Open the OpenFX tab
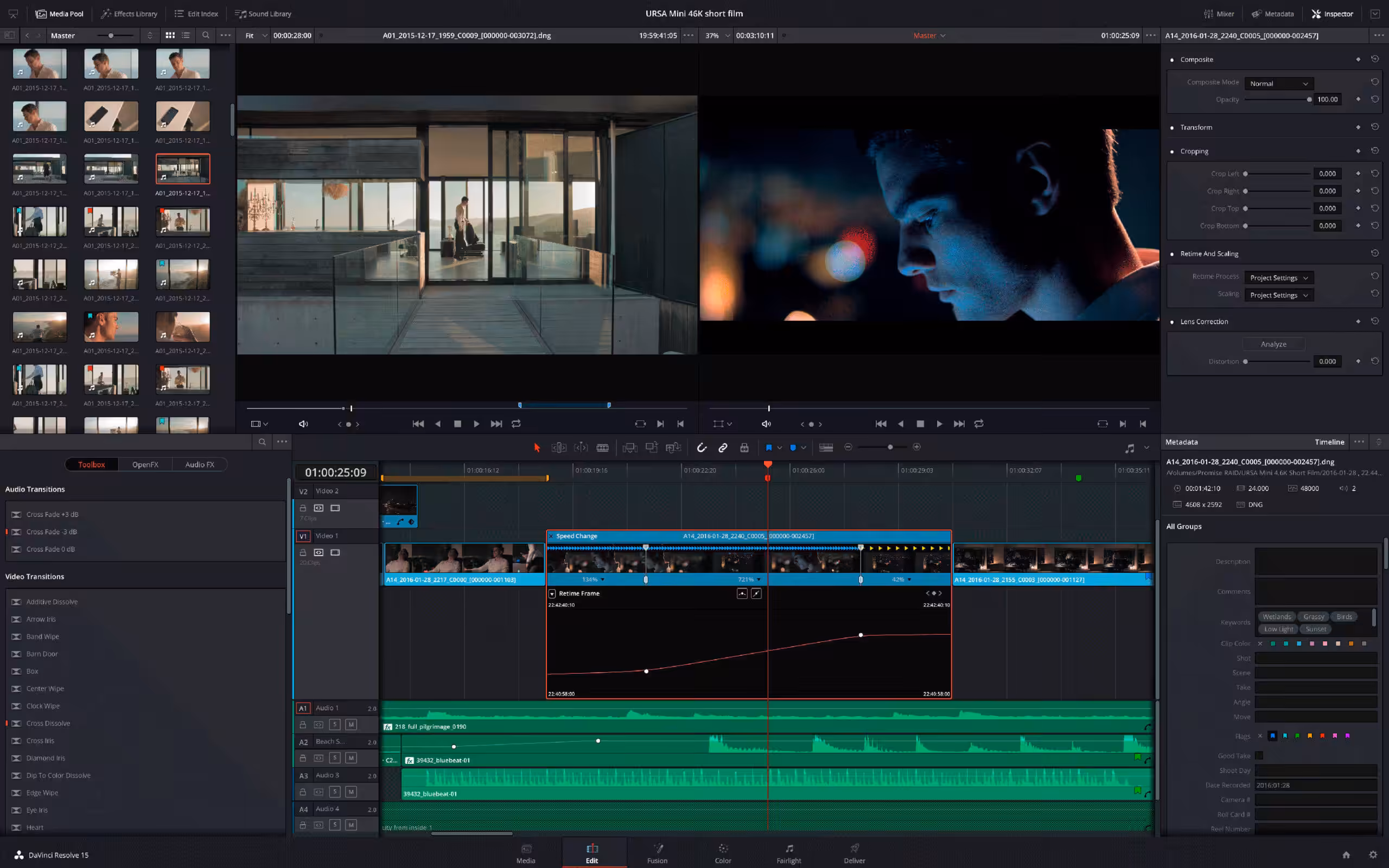1389x868 pixels. pos(145,464)
